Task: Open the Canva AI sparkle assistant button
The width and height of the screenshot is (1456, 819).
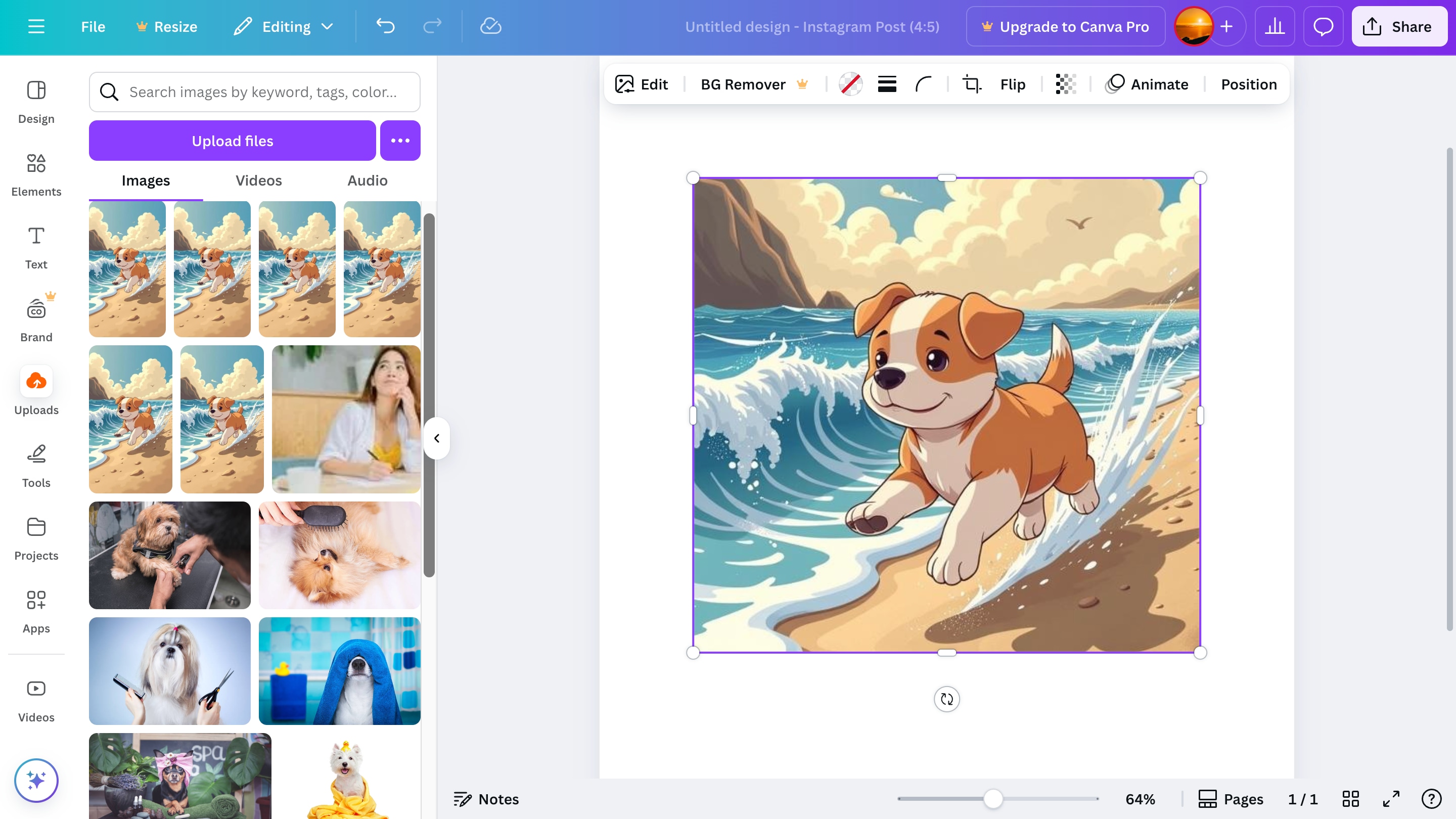Action: 36,781
